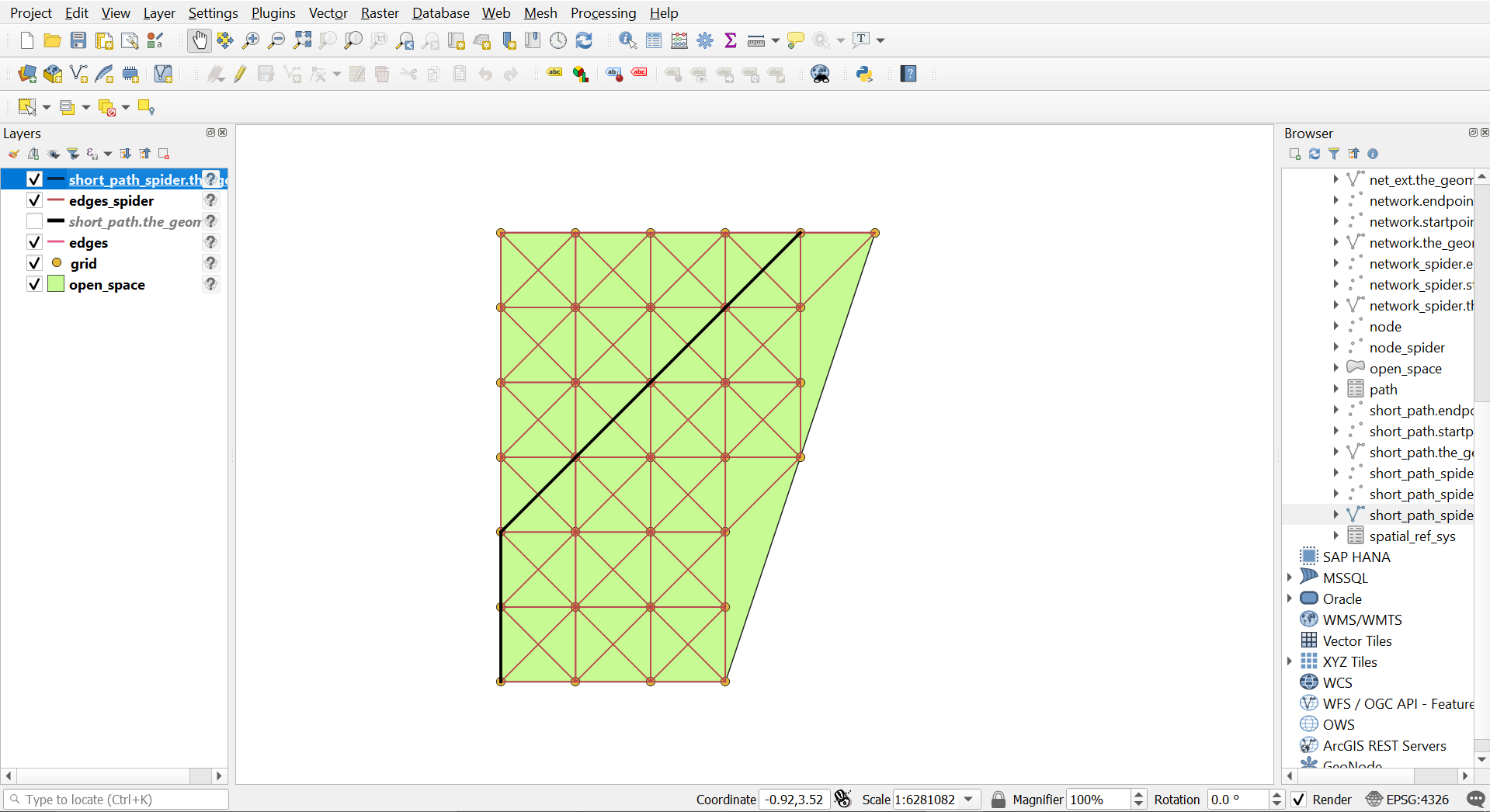Open Data Source Manager icon
This screenshot has width=1490, height=812.
pyautogui.click(x=27, y=74)
